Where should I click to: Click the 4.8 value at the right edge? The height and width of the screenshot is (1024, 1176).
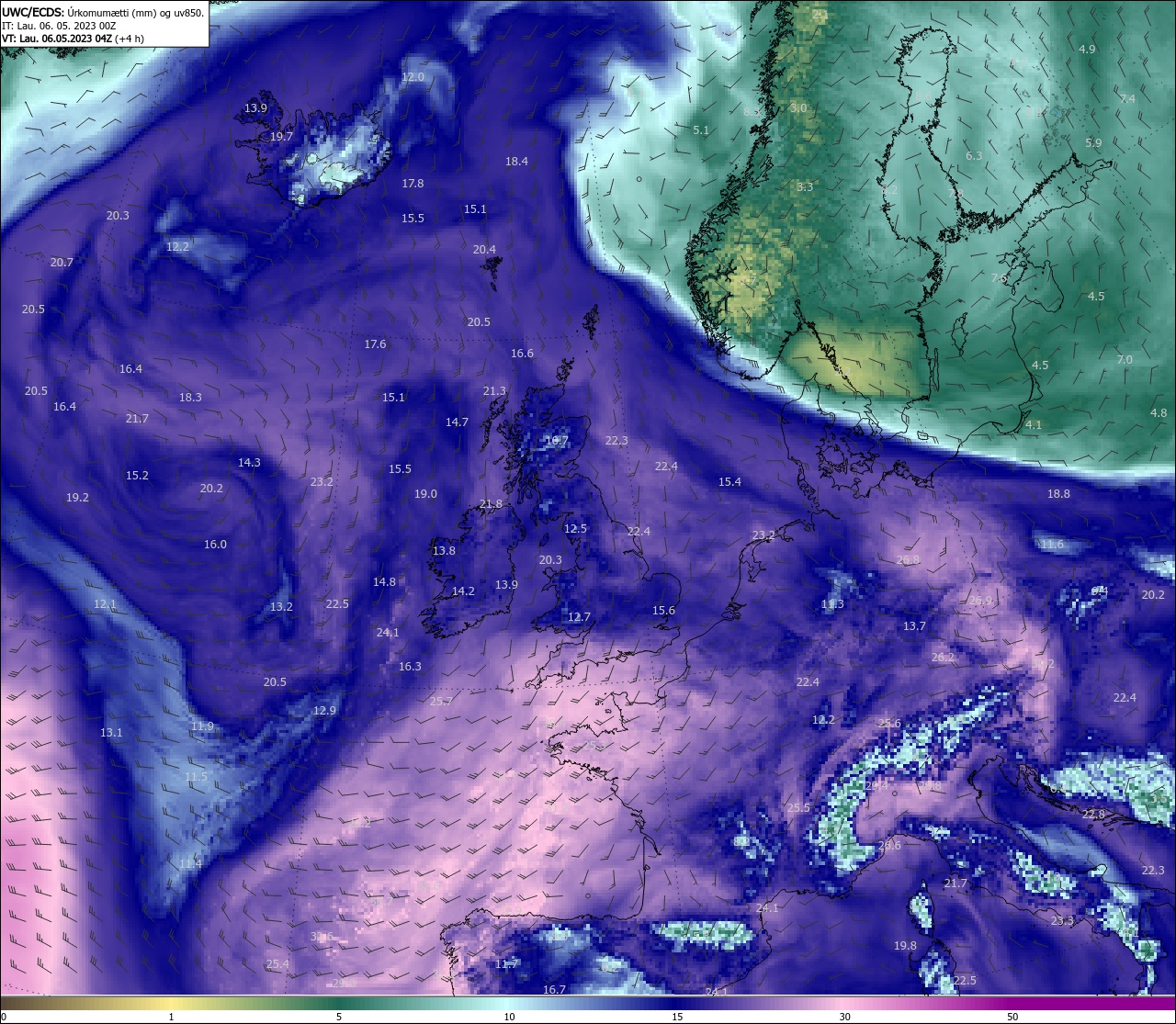[x=1159, y=413]
